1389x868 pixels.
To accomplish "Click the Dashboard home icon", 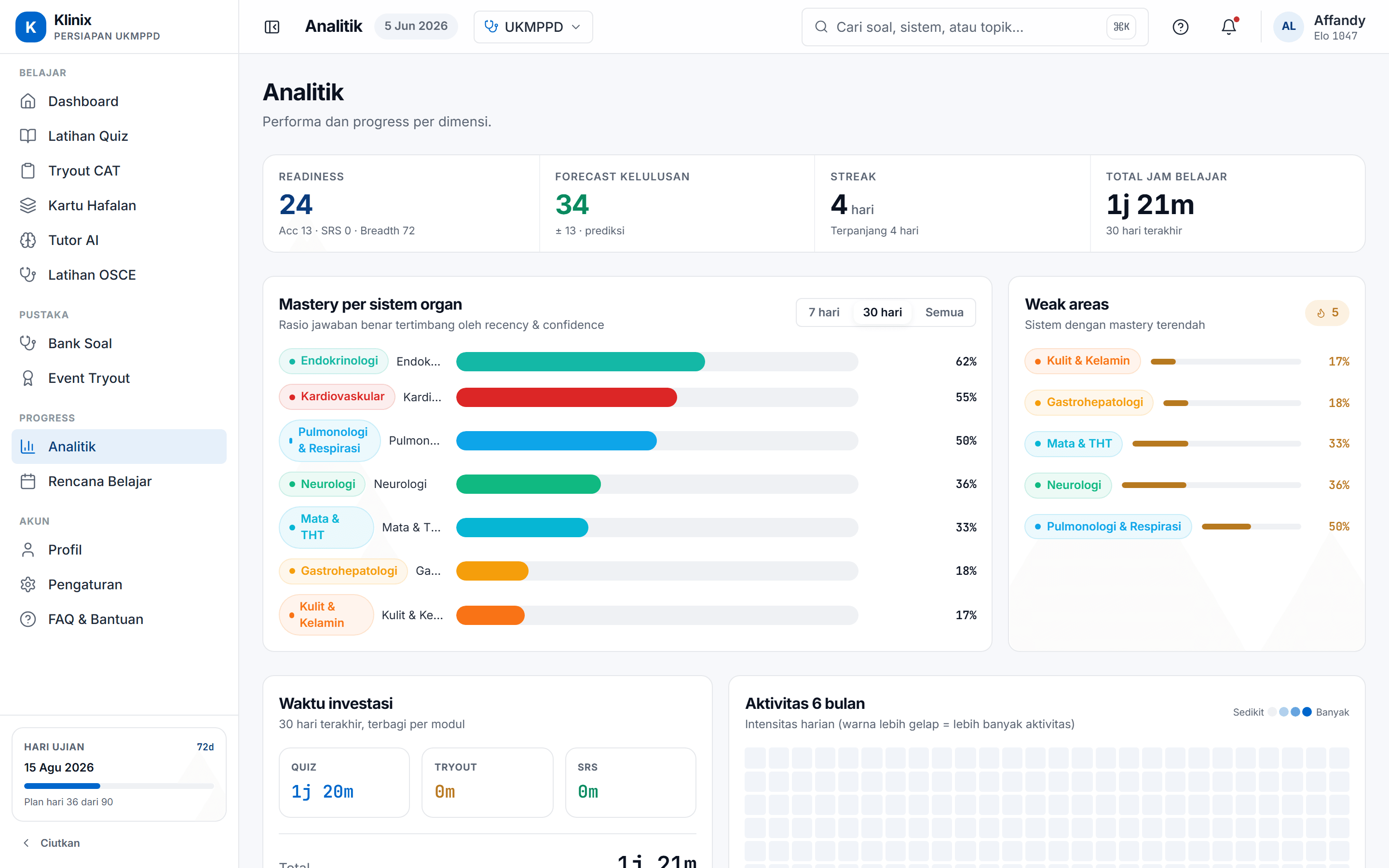I will click(28, 101).
